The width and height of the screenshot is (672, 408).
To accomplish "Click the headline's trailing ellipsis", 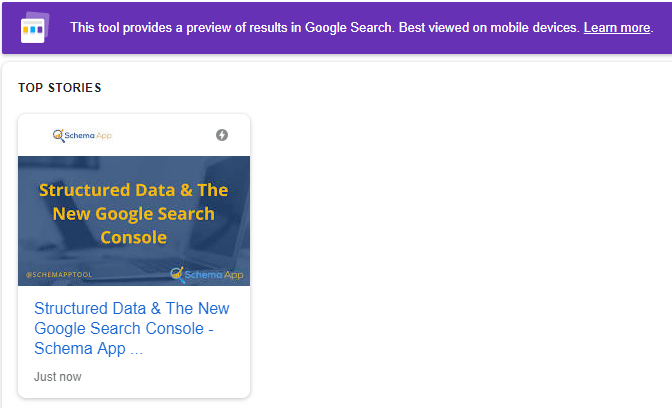I will pyautogui.click(x=137, y=350).
